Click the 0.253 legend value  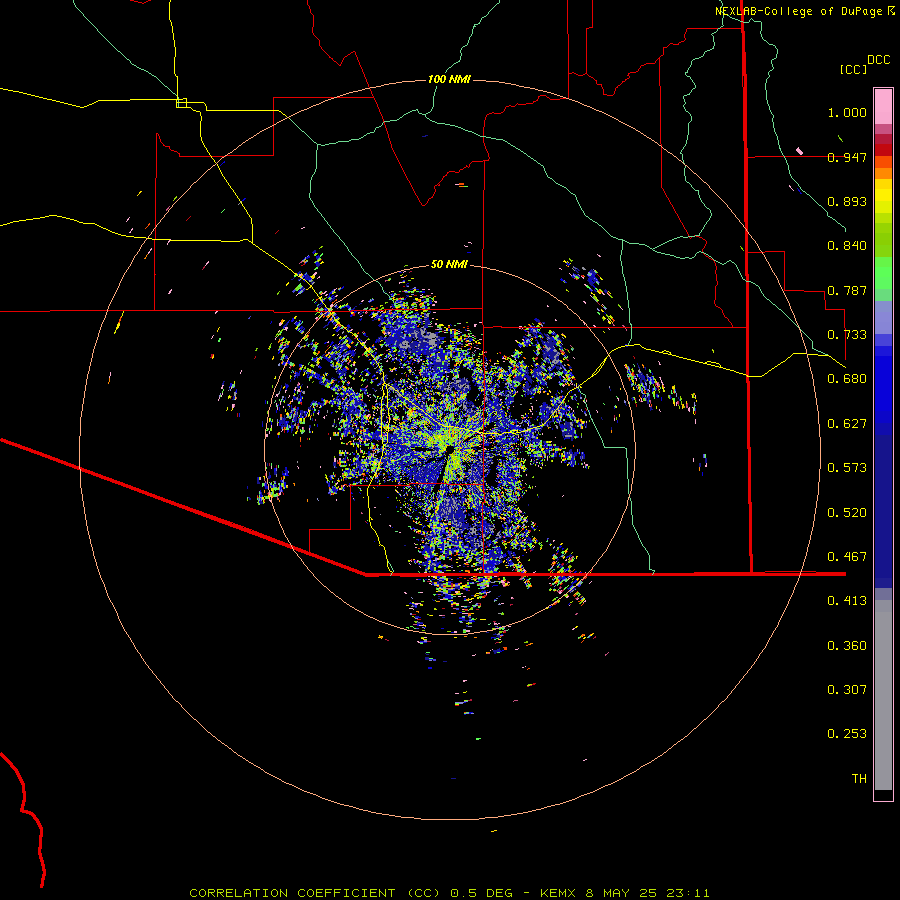pyautogui.click(x=847, y=734)
